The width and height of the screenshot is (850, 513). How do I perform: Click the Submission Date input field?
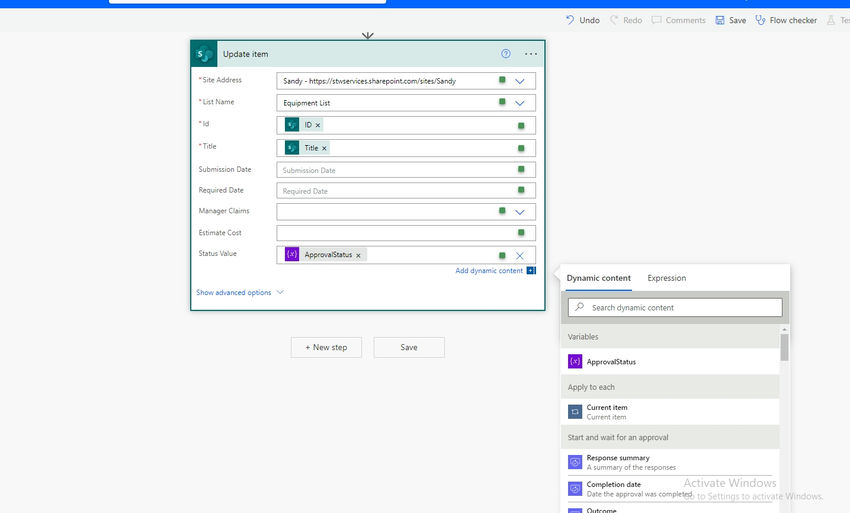coord(405,170)
